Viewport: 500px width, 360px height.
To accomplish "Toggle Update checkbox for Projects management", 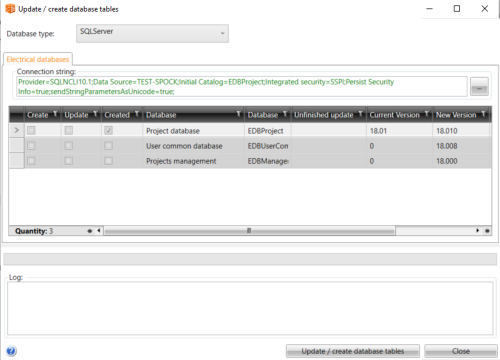I will click(x=69, y=161).
